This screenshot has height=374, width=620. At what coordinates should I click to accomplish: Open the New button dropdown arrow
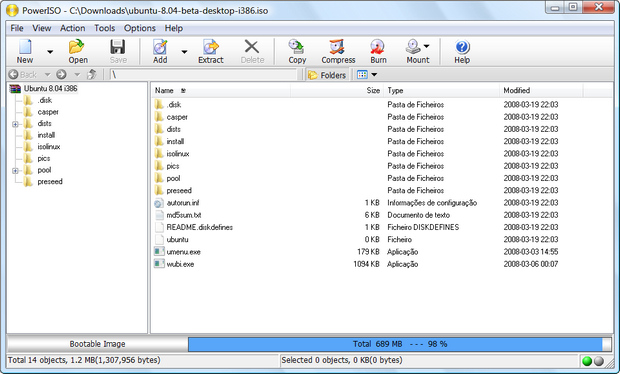point(50,52)
